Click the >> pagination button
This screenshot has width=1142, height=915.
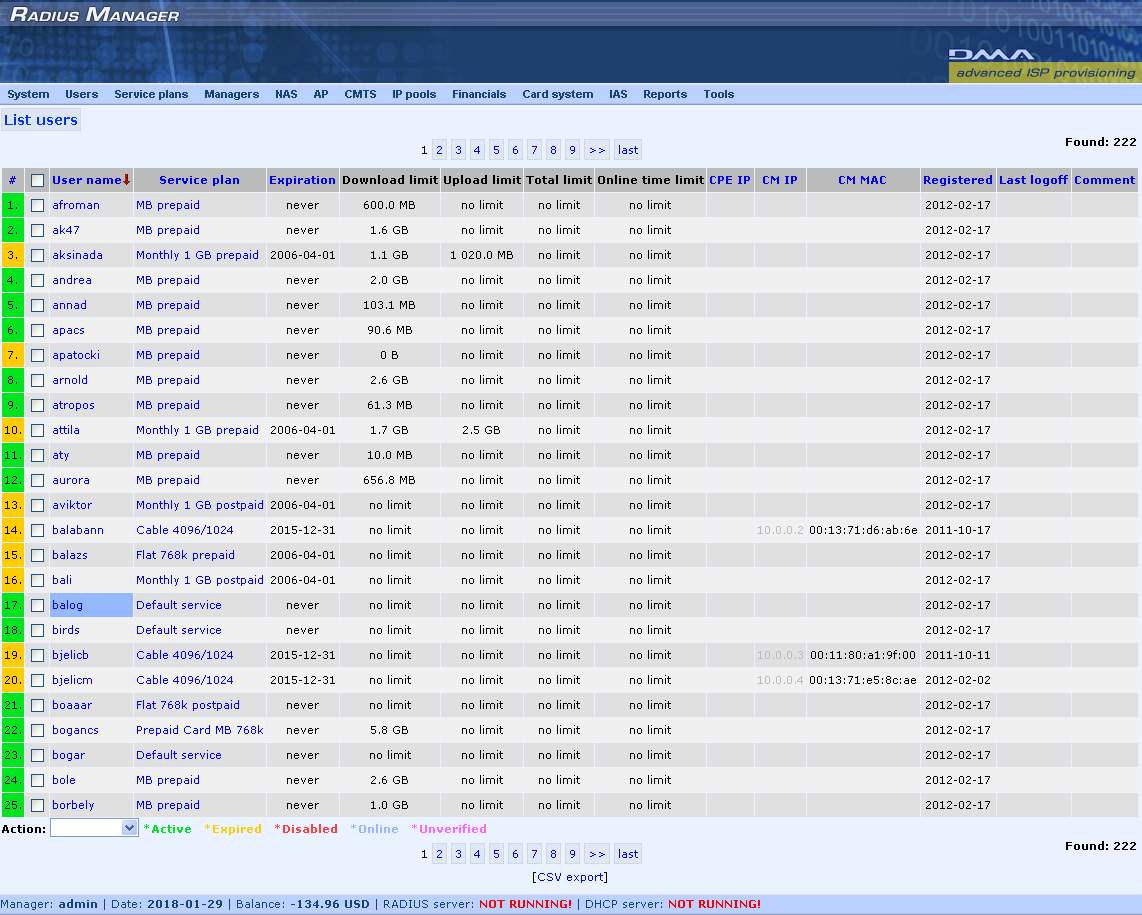(596, 149)
